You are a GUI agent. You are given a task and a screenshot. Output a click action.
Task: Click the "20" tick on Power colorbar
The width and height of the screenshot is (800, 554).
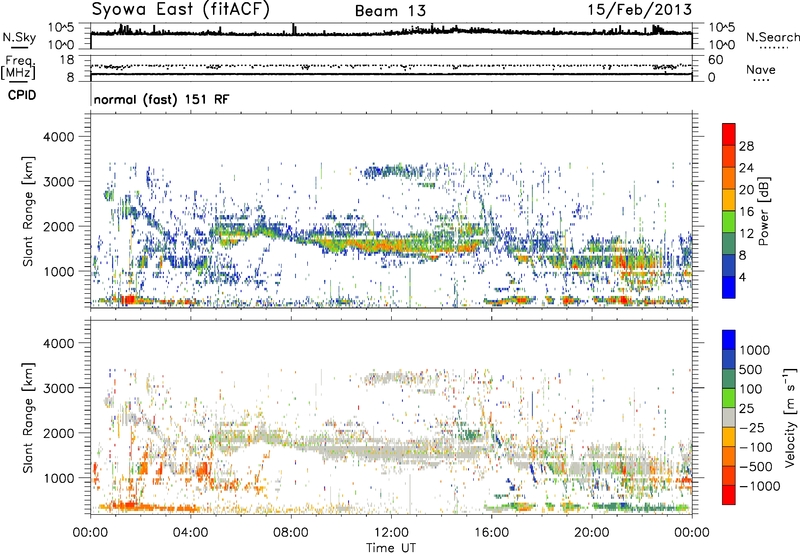746,190
